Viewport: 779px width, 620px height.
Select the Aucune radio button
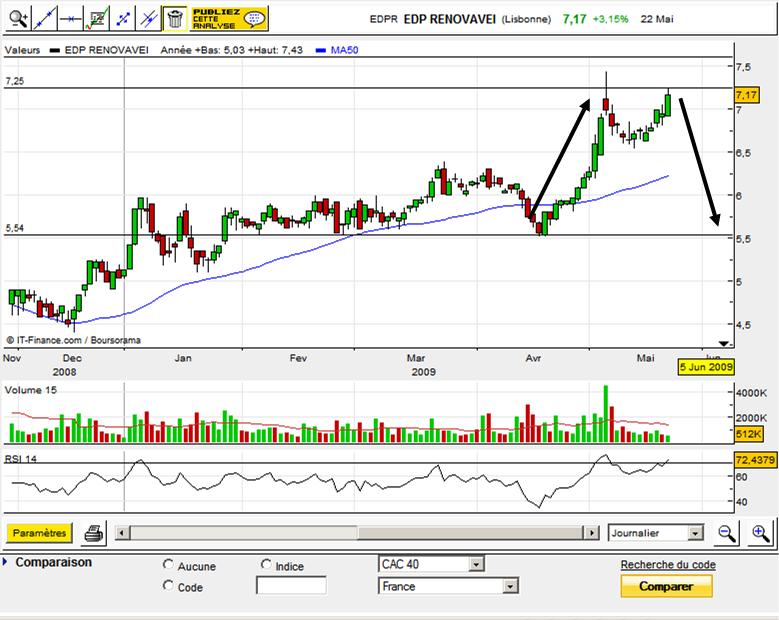168,565
